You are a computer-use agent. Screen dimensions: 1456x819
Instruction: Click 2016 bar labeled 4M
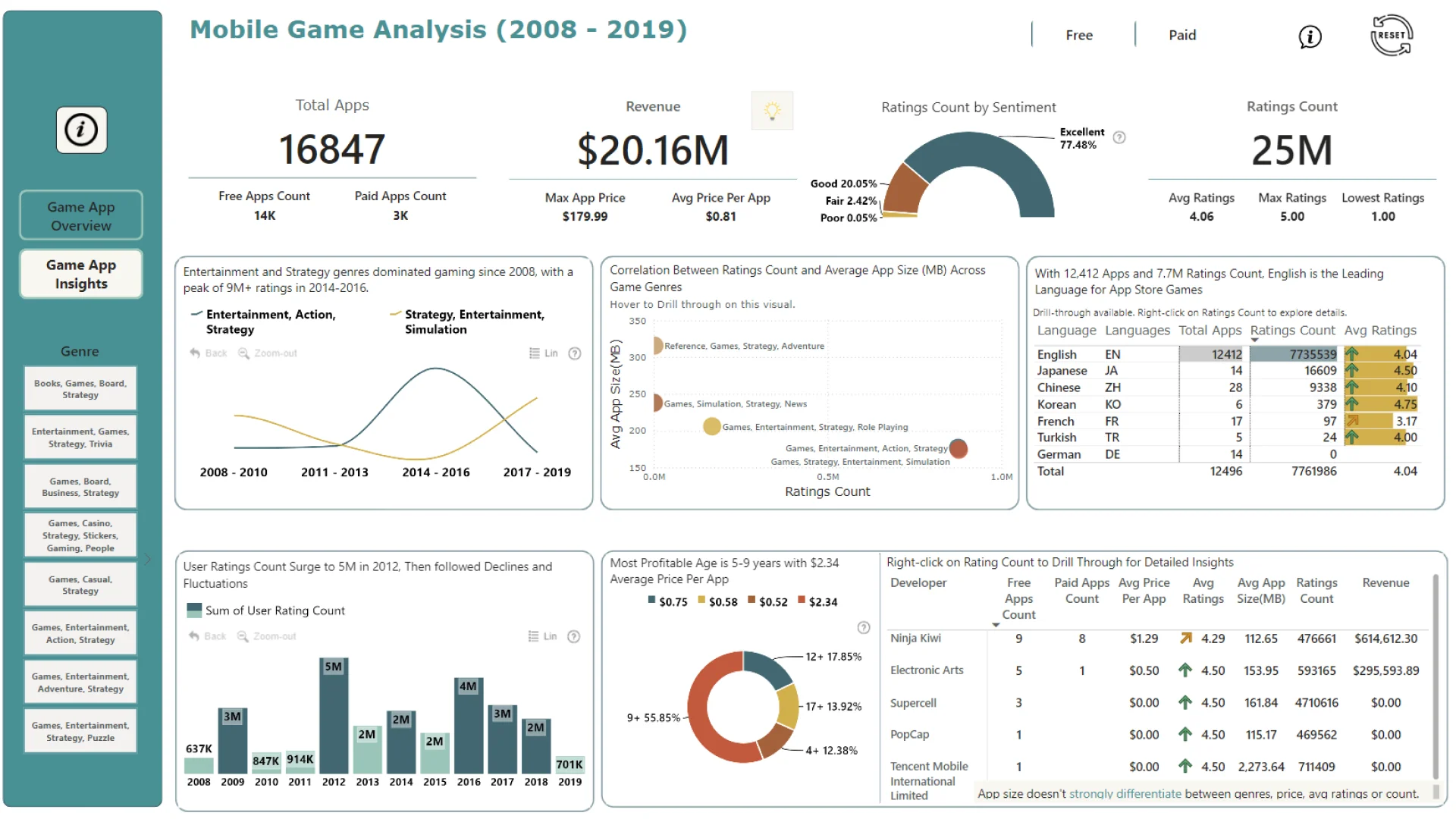click(x=469, y=725)
